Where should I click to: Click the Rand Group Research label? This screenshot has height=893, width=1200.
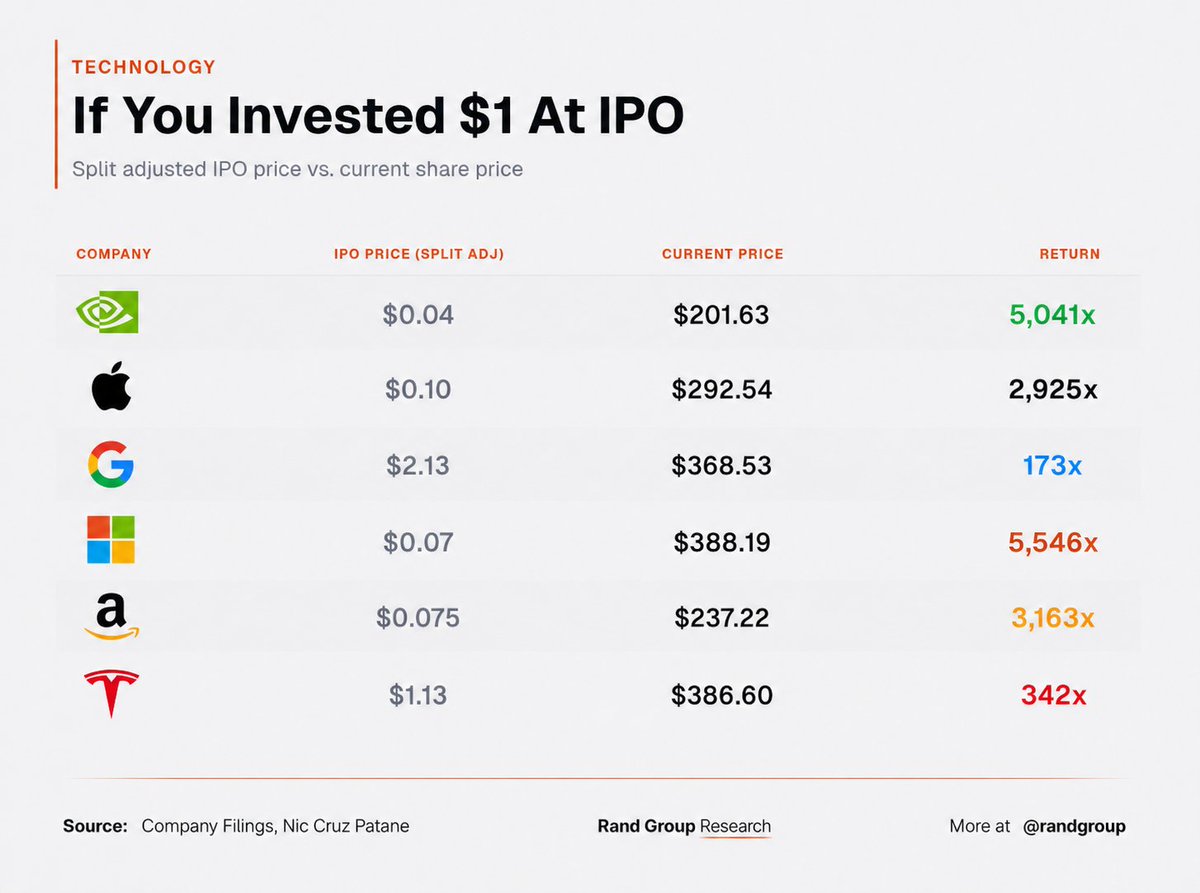click(x=684, y=826)
